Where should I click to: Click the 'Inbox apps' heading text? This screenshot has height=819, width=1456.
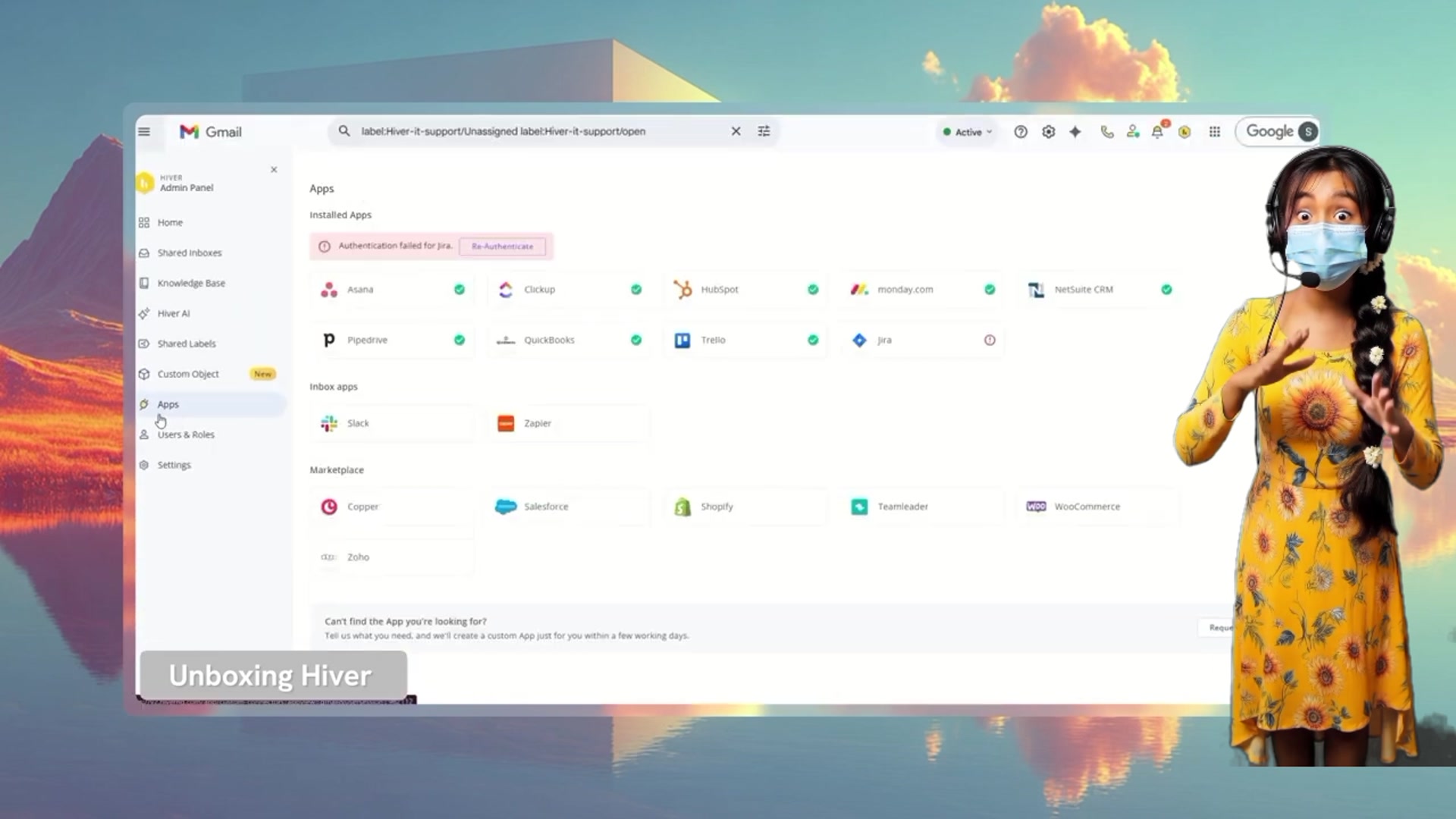coord(334,387)
